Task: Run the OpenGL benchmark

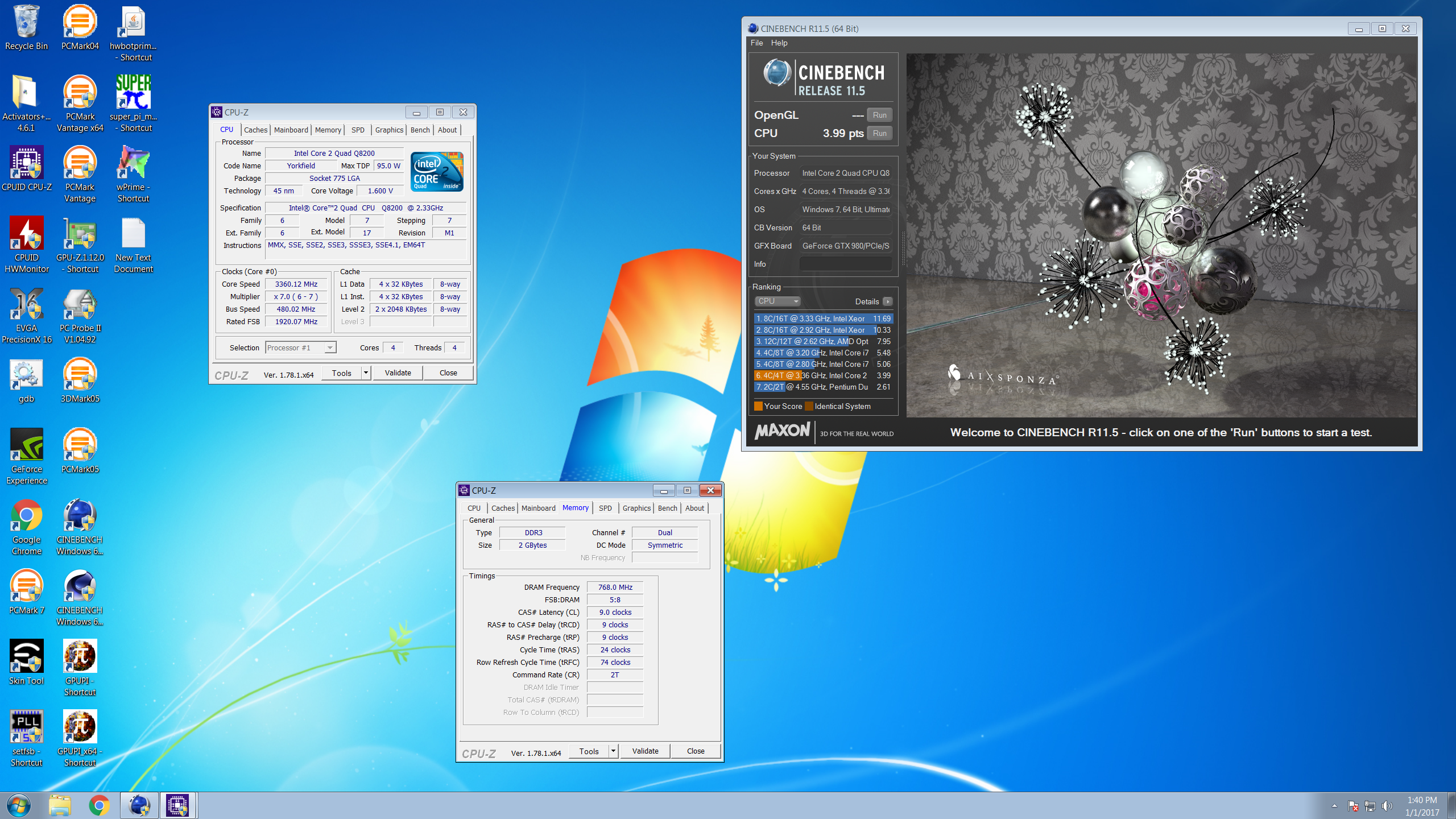Action: (x=879, y=115)
